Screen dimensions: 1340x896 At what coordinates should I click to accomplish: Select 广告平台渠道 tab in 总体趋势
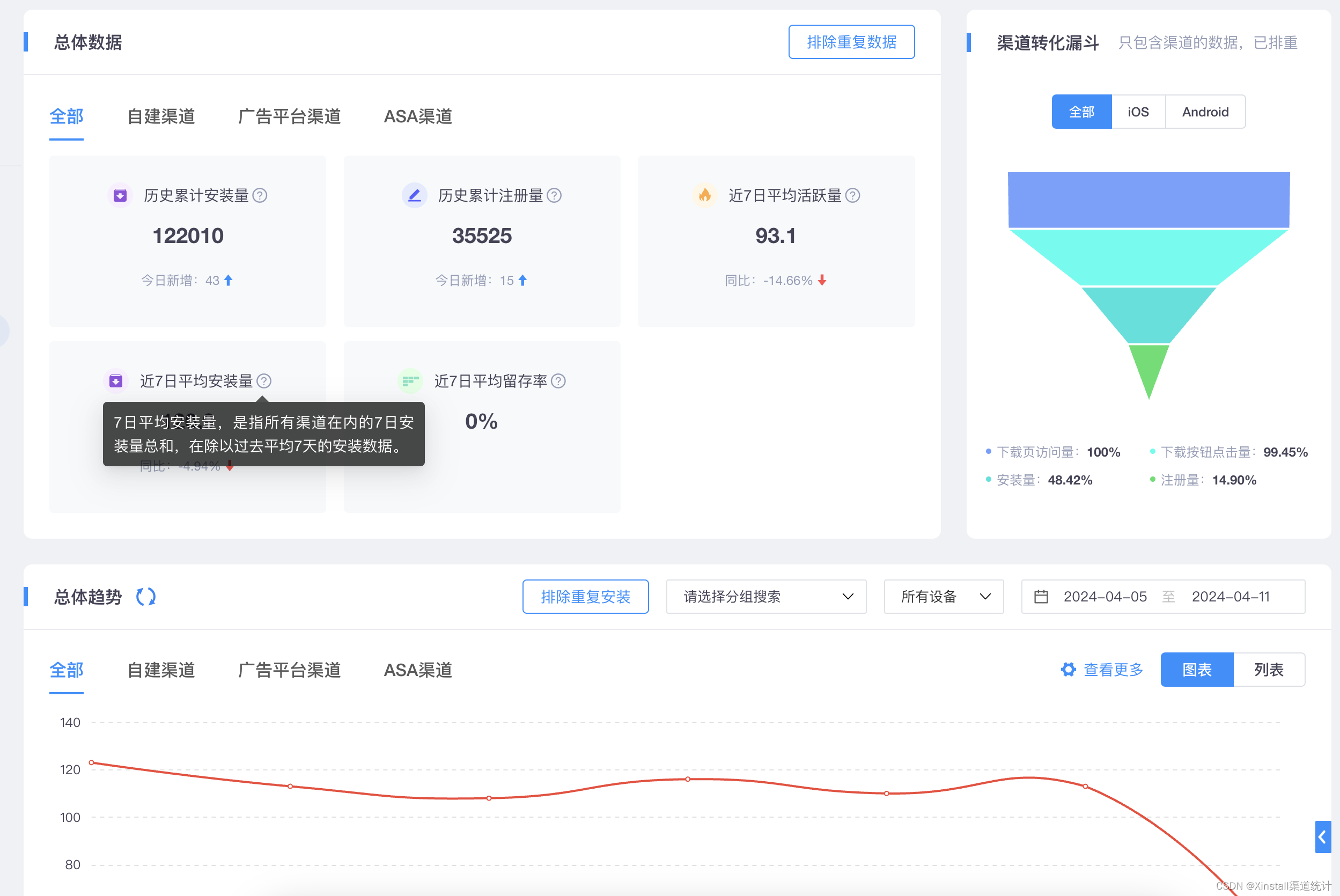click(289, 670)
